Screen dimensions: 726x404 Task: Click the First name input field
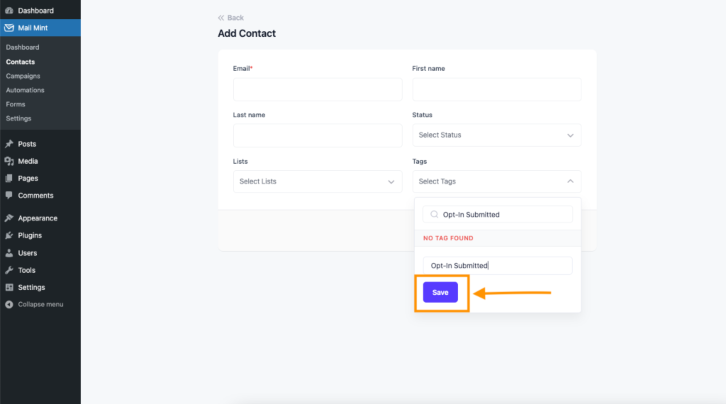tap(496, 89)
